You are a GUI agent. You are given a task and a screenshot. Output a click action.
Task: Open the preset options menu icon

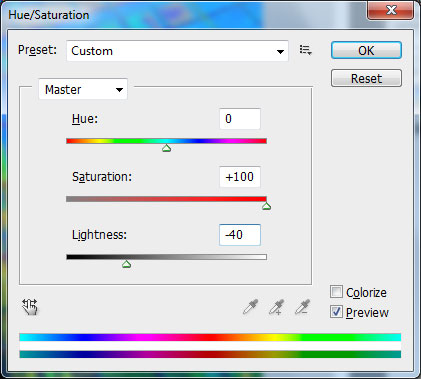coord(305,50)
